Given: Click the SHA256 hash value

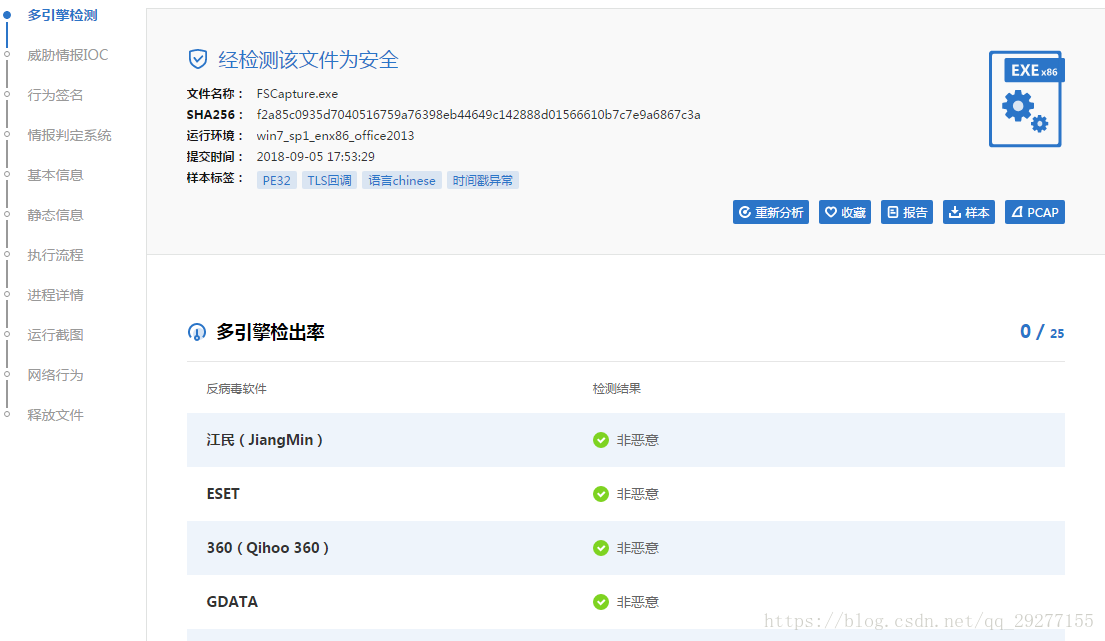Looking at the screenshot, I should 479,115.
